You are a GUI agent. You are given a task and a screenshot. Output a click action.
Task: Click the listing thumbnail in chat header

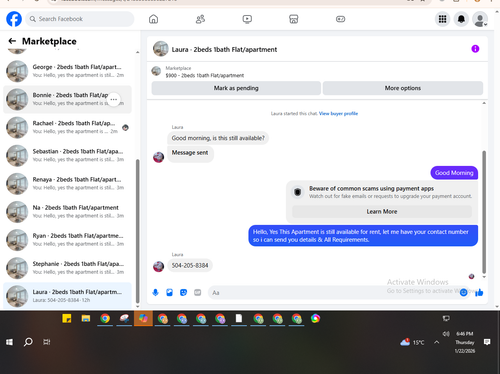[x=161, y=49]
